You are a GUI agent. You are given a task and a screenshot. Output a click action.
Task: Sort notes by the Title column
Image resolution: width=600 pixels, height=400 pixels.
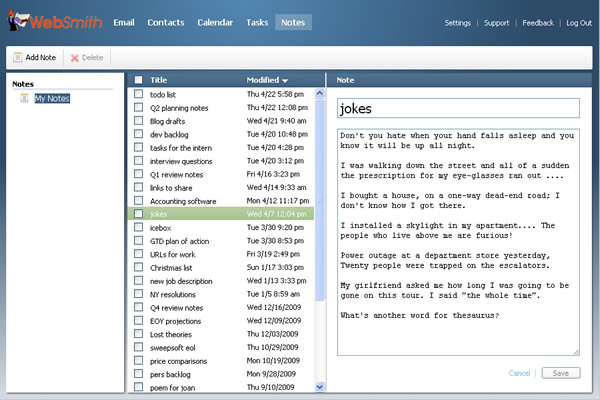pyautogui.click(x=158, y=80)
